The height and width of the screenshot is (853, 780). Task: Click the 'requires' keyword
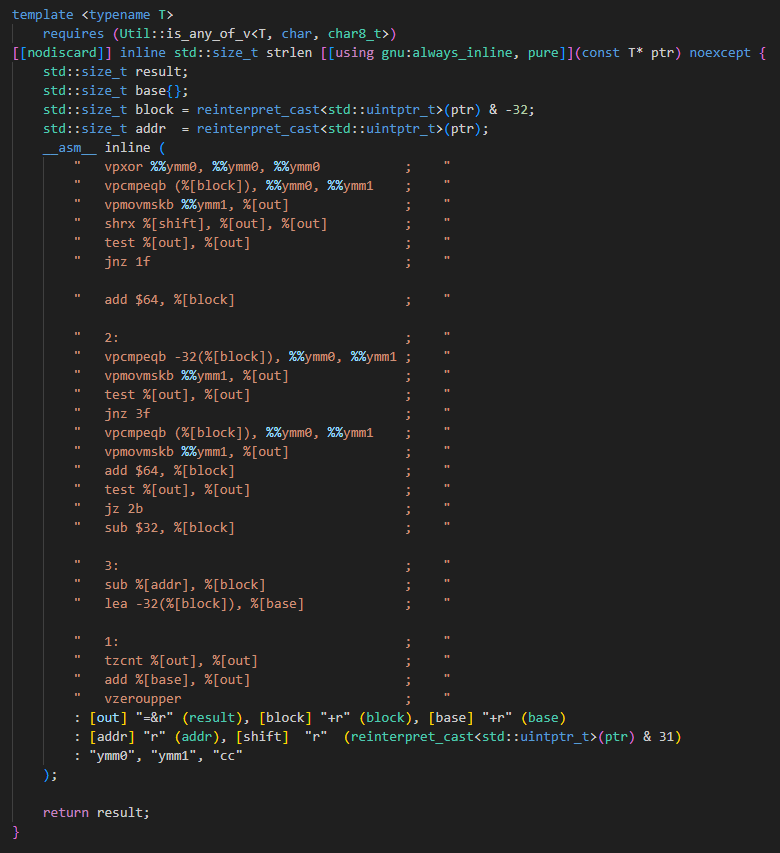click(x=73, y=34)
